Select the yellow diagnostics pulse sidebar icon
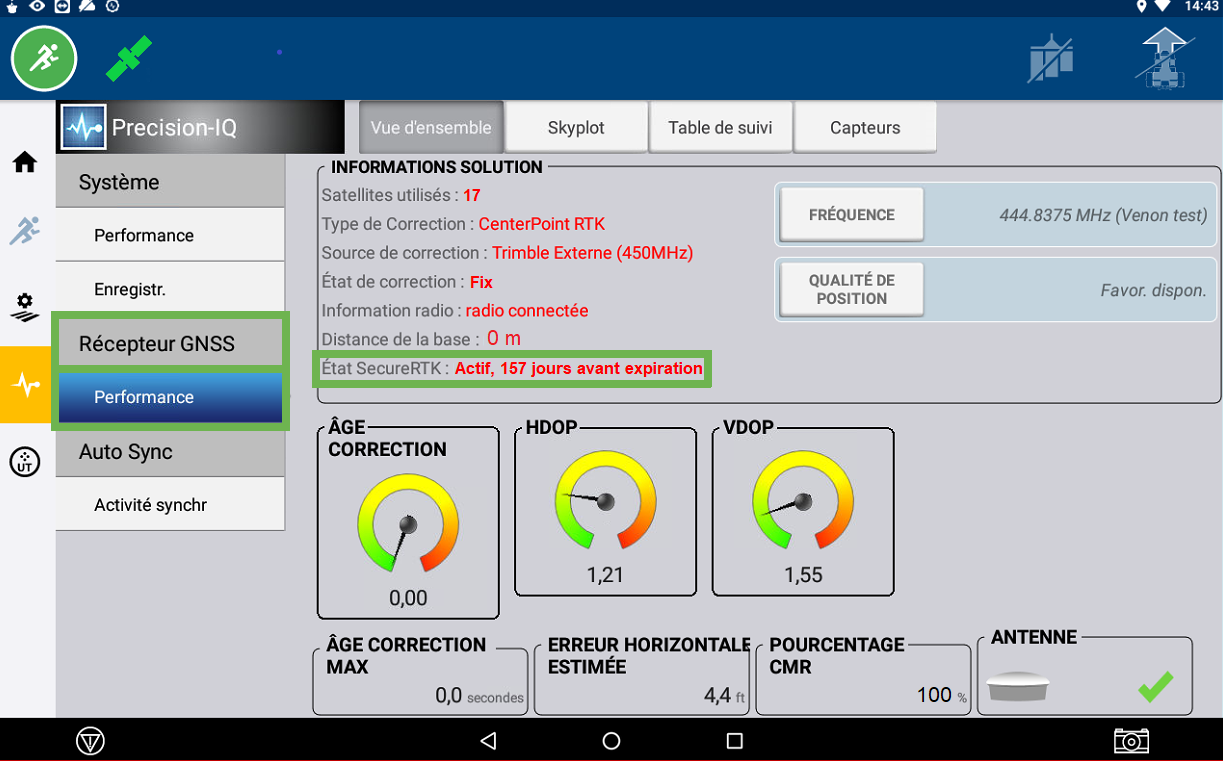Viewport: 1223px width, 761px height. click(25, 384)
